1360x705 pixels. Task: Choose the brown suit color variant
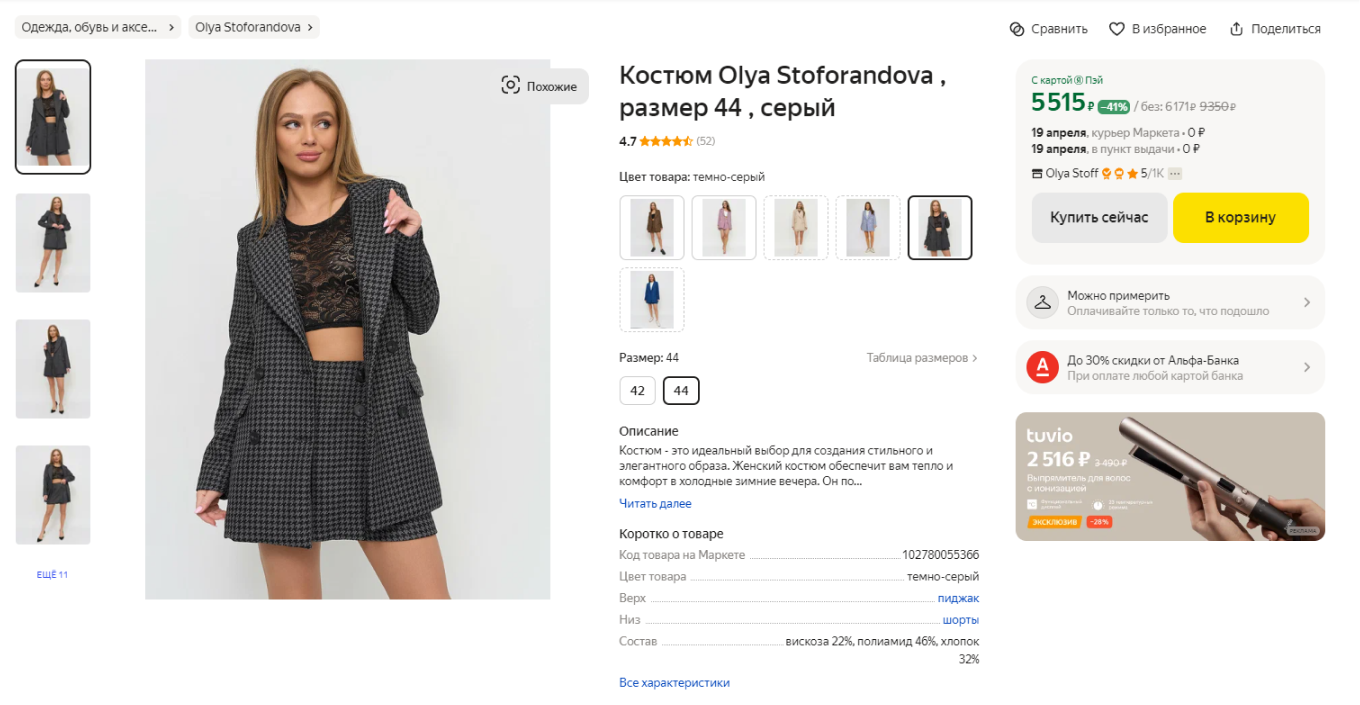pos(652,228)
